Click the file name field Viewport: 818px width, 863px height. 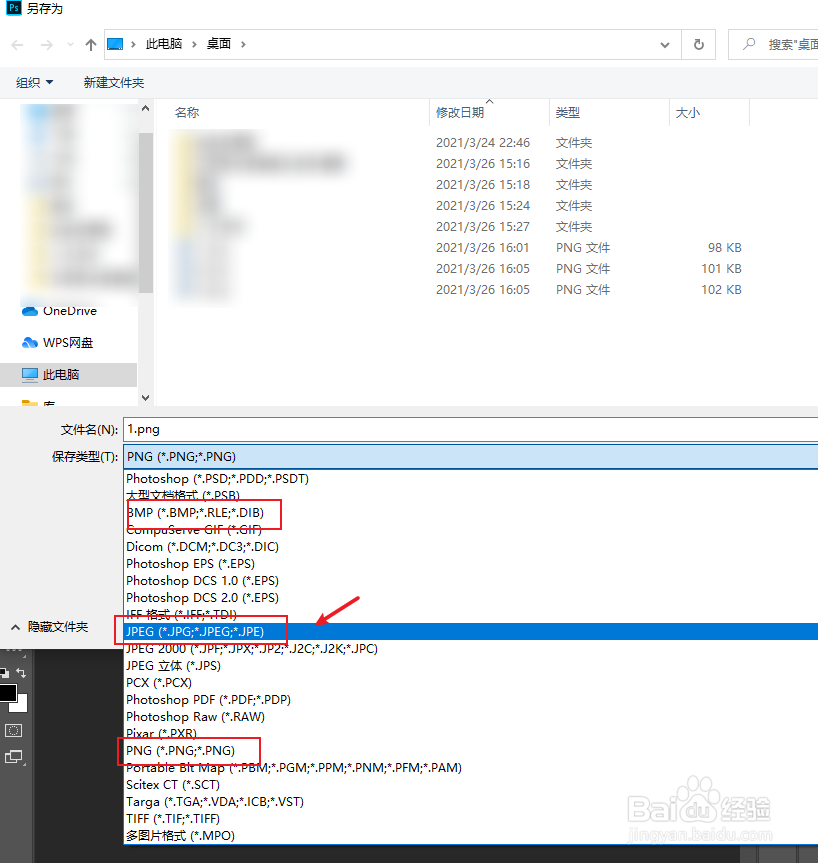point(471,429)
